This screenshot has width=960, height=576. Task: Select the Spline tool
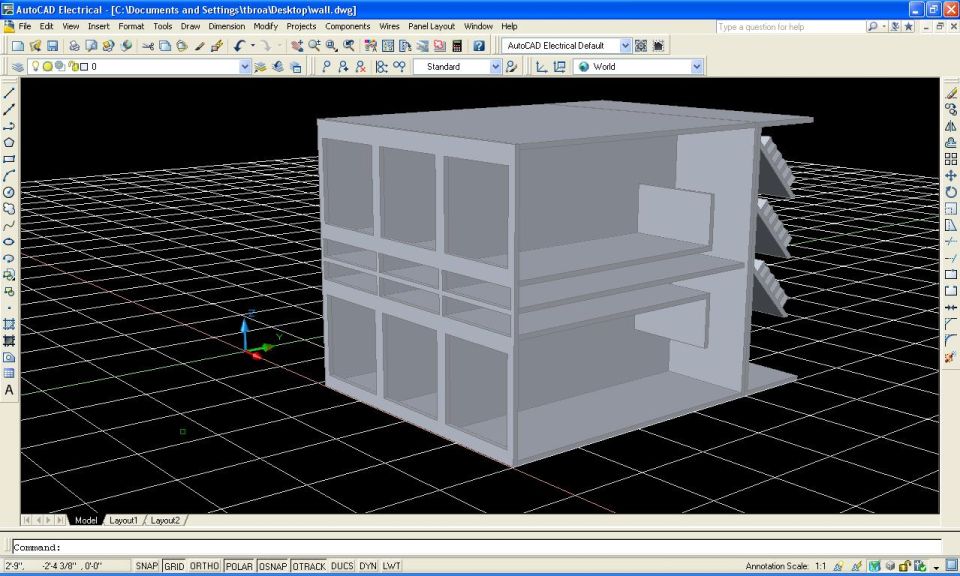pos(9,225)
